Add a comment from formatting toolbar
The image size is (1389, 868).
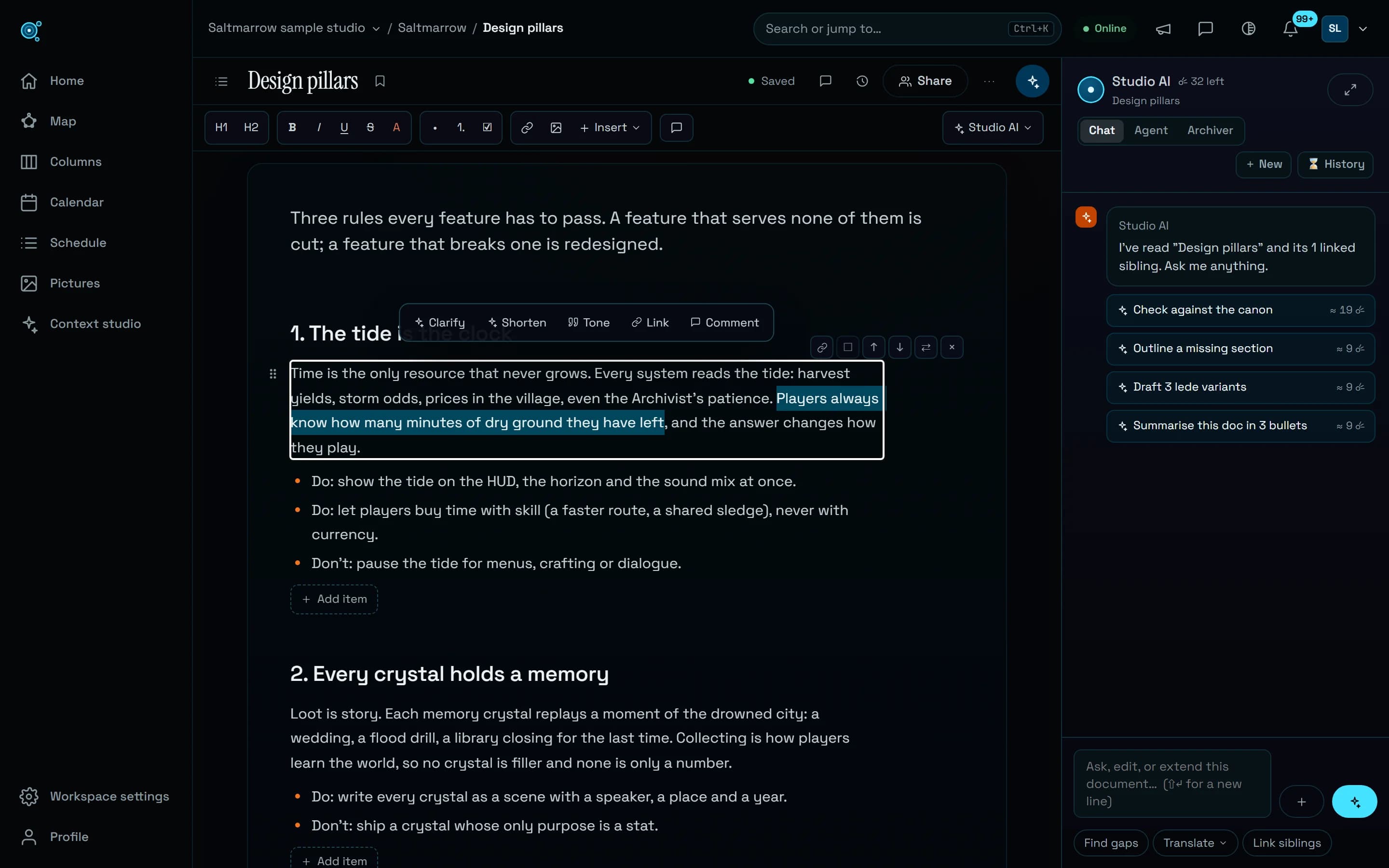coord(676,127)
